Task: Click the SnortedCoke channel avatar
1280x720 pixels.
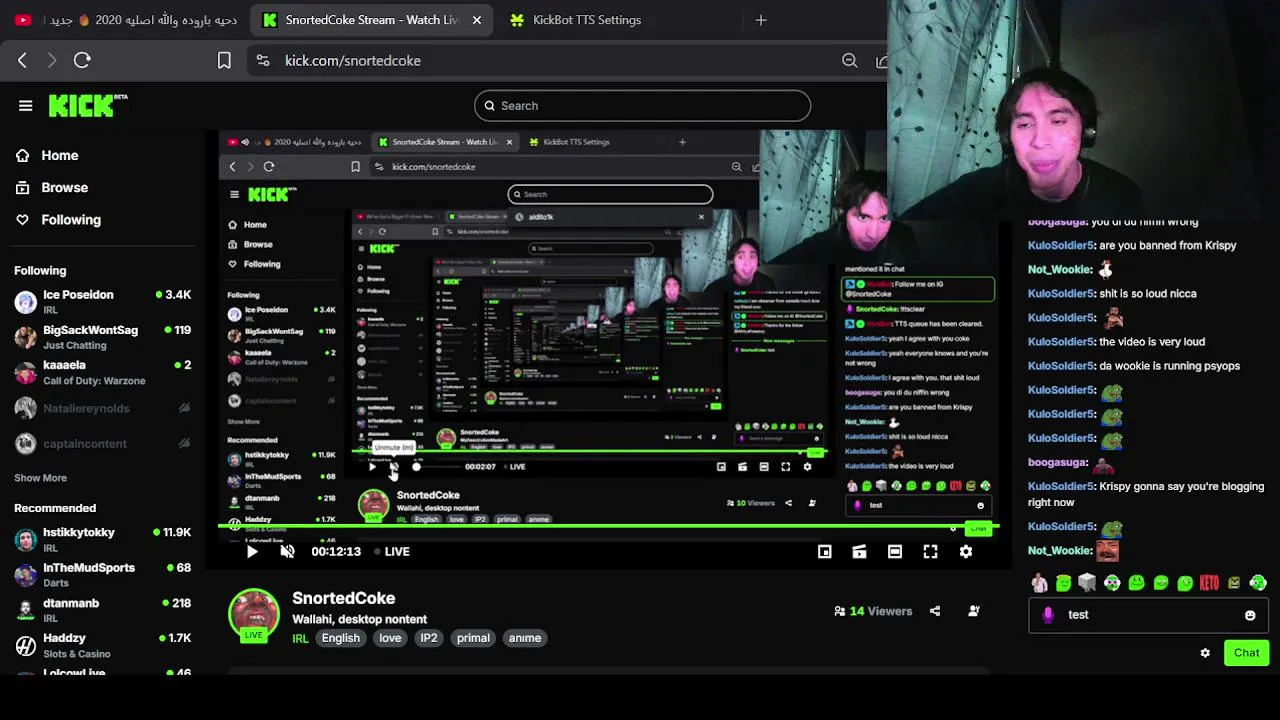Action: click(254, 613)
